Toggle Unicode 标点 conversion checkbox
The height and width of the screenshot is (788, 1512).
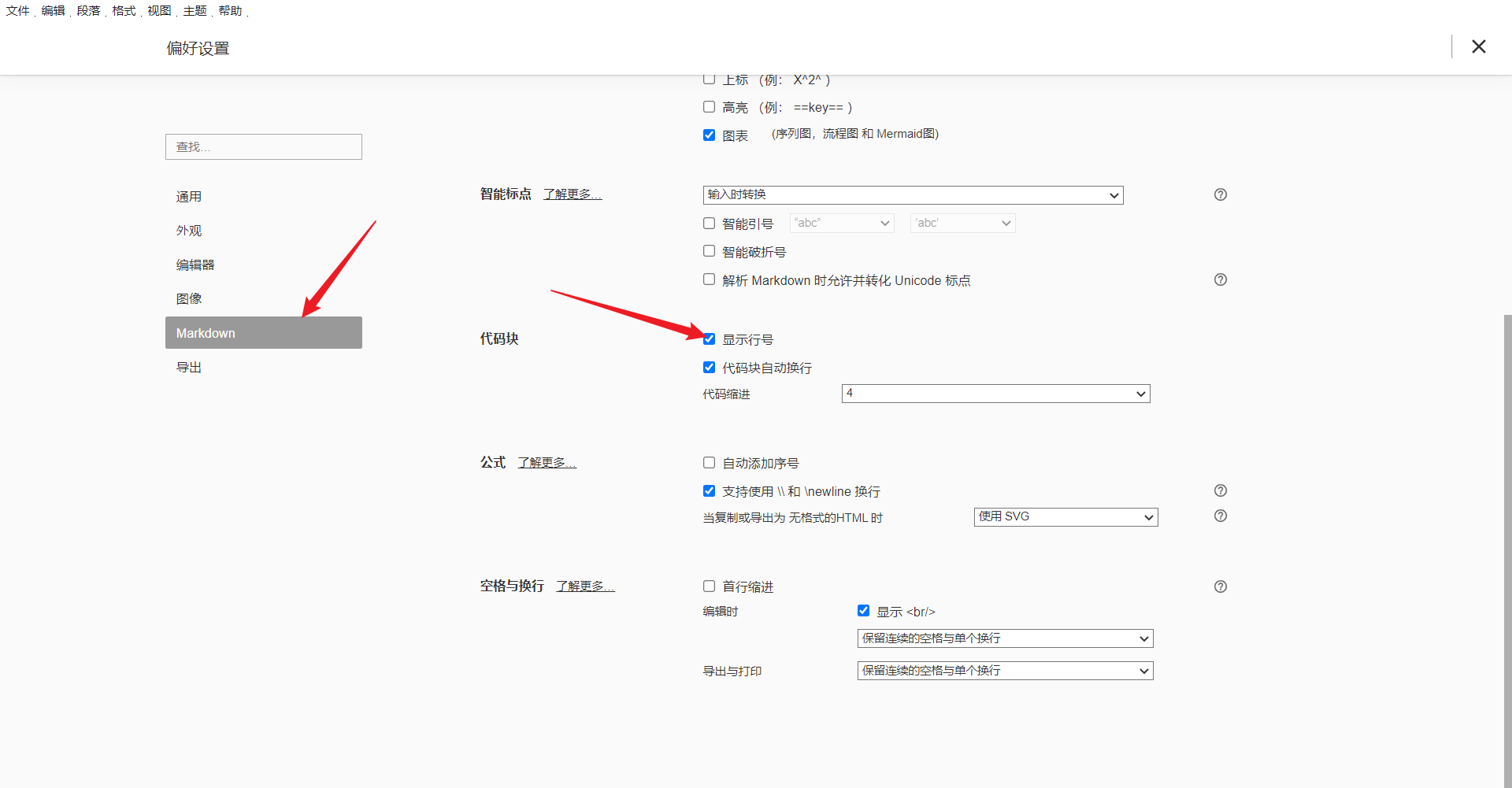pos(709,279)
